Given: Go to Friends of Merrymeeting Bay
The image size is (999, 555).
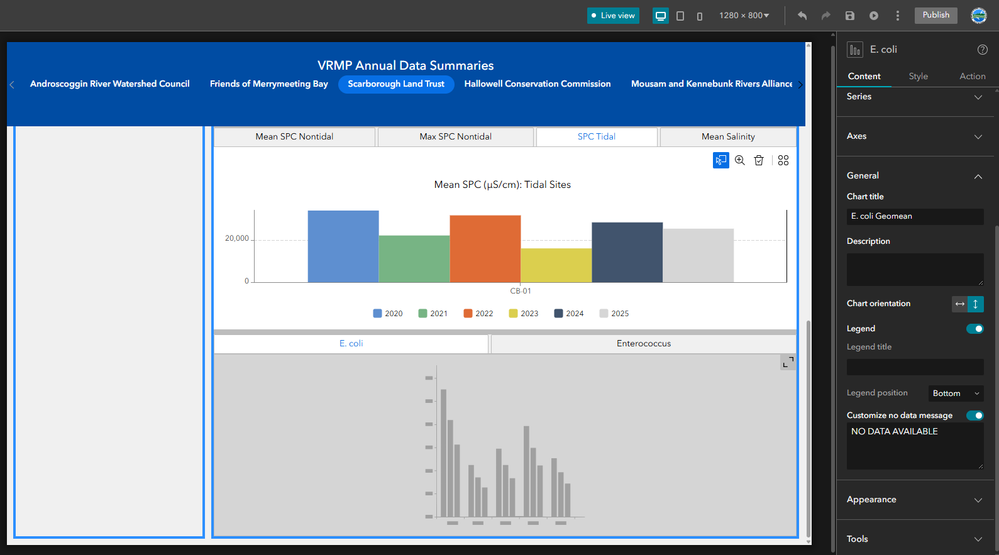Looking at the screenshot, I should [269, 84].
